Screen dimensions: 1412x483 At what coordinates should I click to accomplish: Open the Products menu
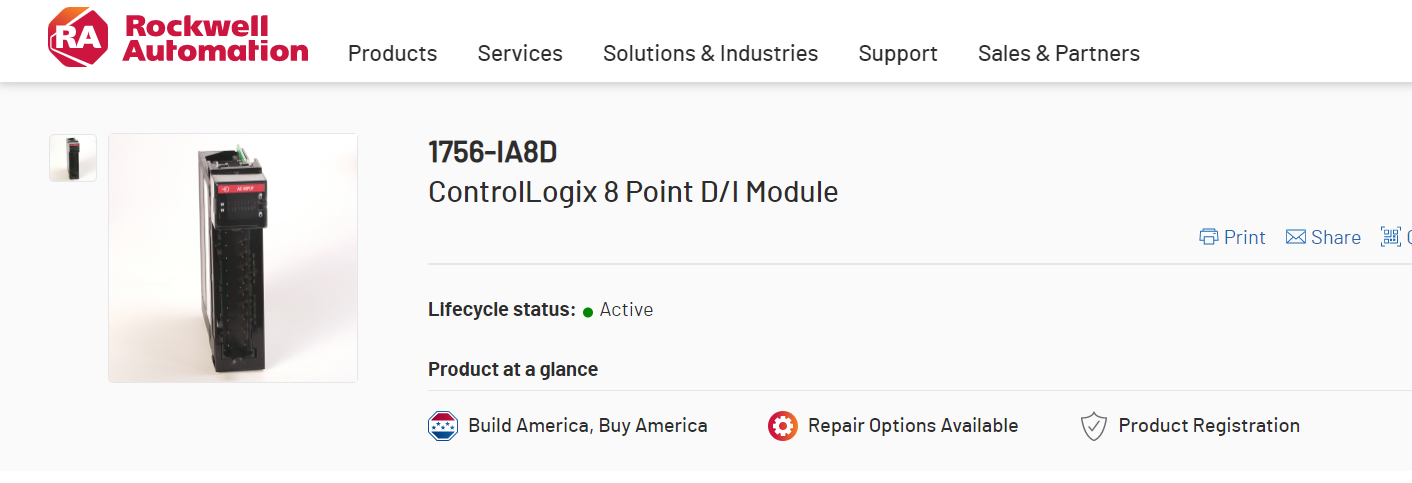pos(392,53)
